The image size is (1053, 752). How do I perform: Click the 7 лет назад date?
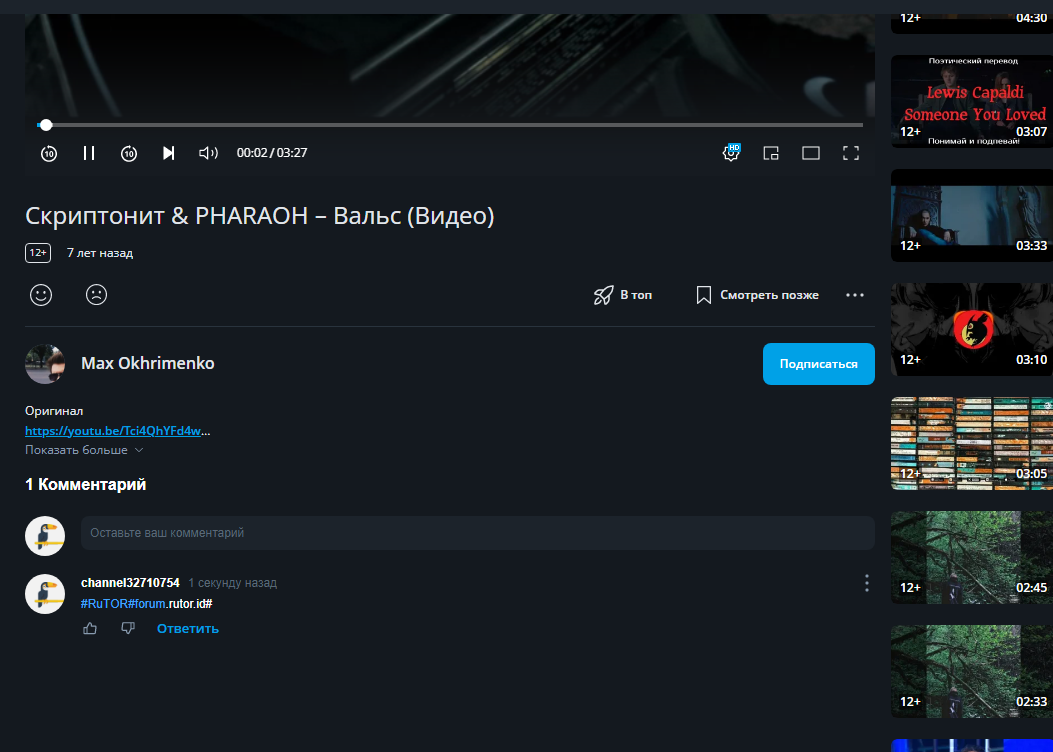(100, 253)
